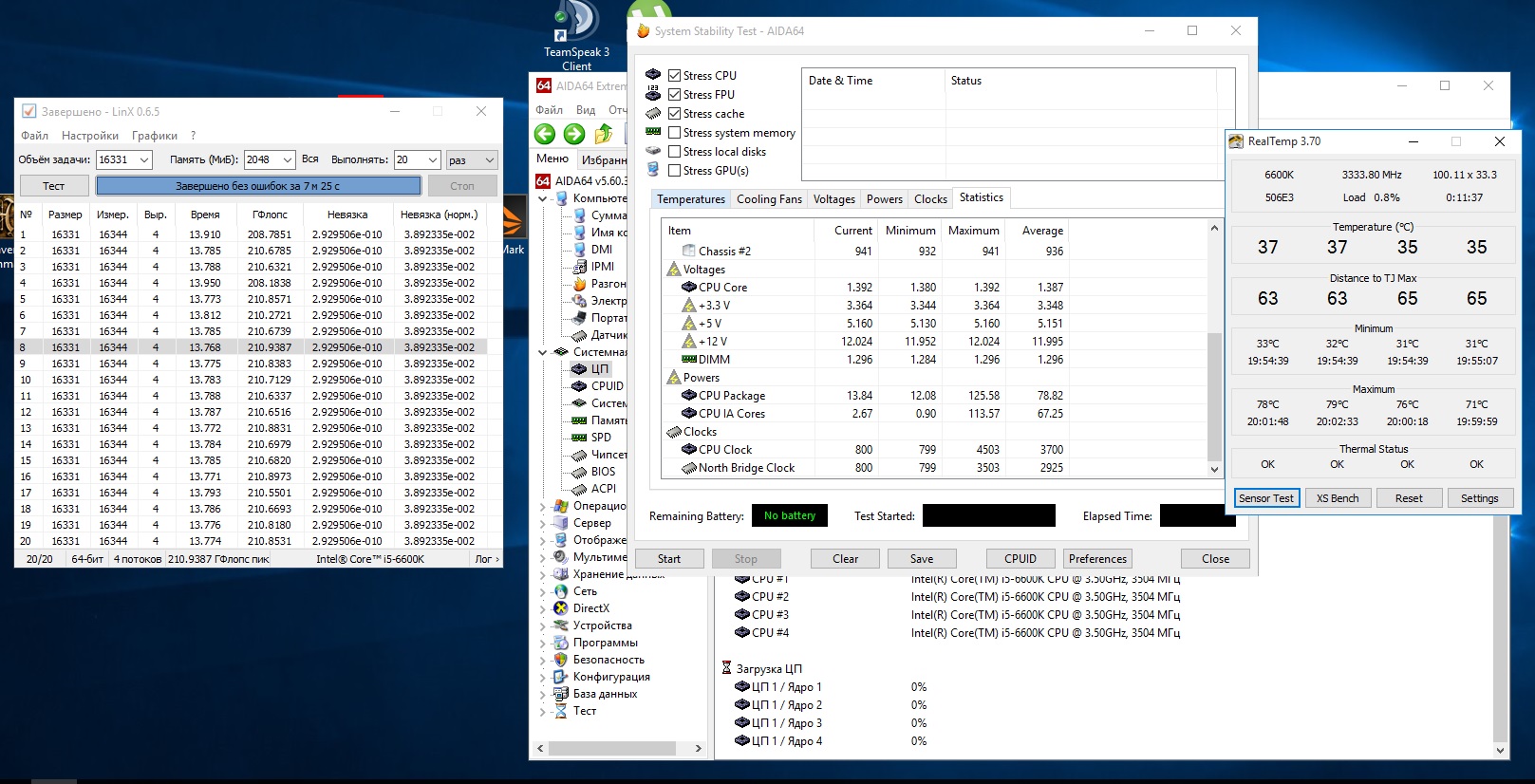This screenshot has width=1535, height=784.
Task: Uncheck the Stress FPU checkbox
Action: pos(674,95)
